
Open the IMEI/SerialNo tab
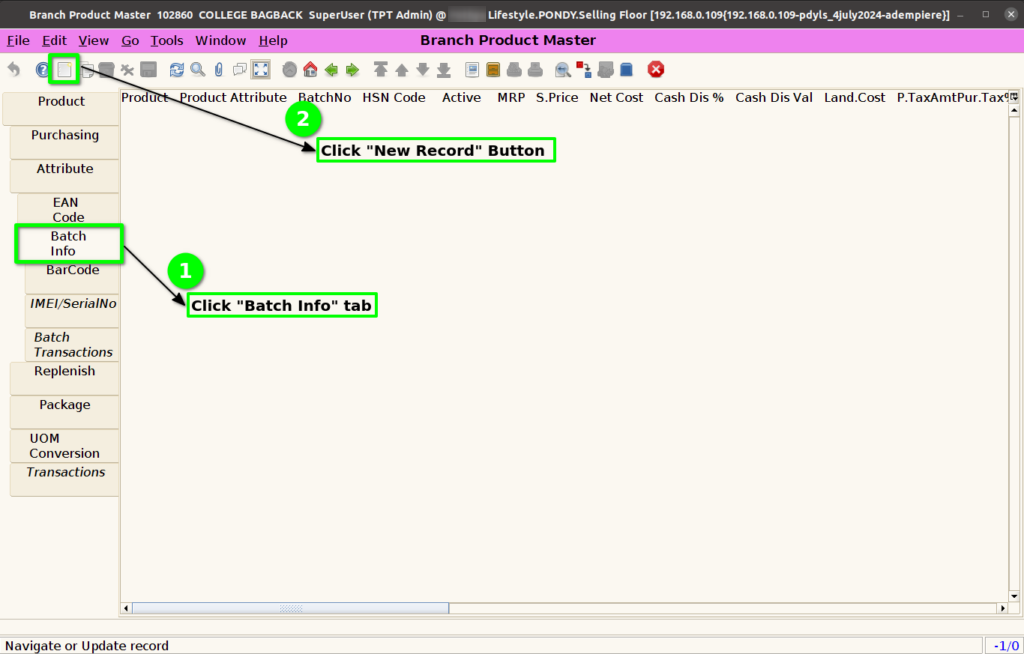(72, 311)
